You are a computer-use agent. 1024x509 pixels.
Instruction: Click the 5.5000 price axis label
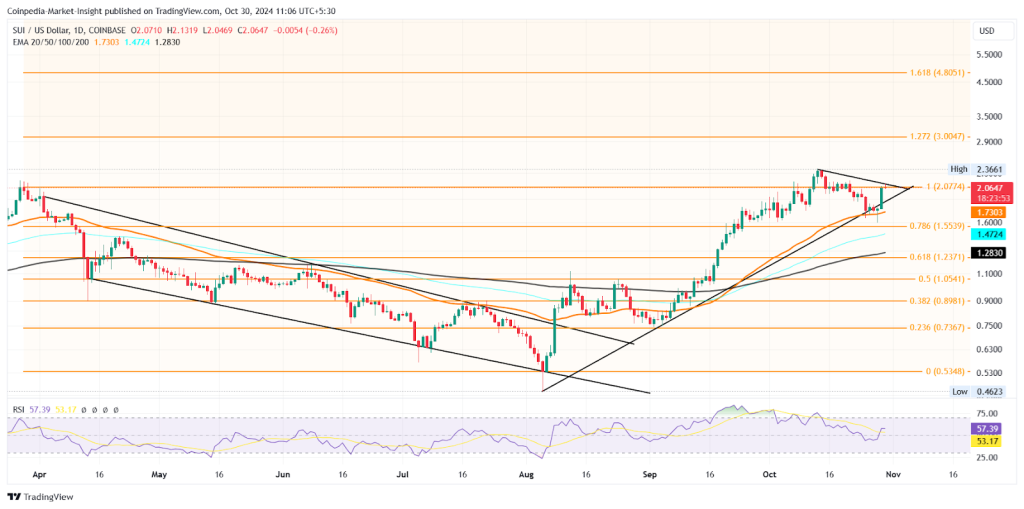pos(989,56)
